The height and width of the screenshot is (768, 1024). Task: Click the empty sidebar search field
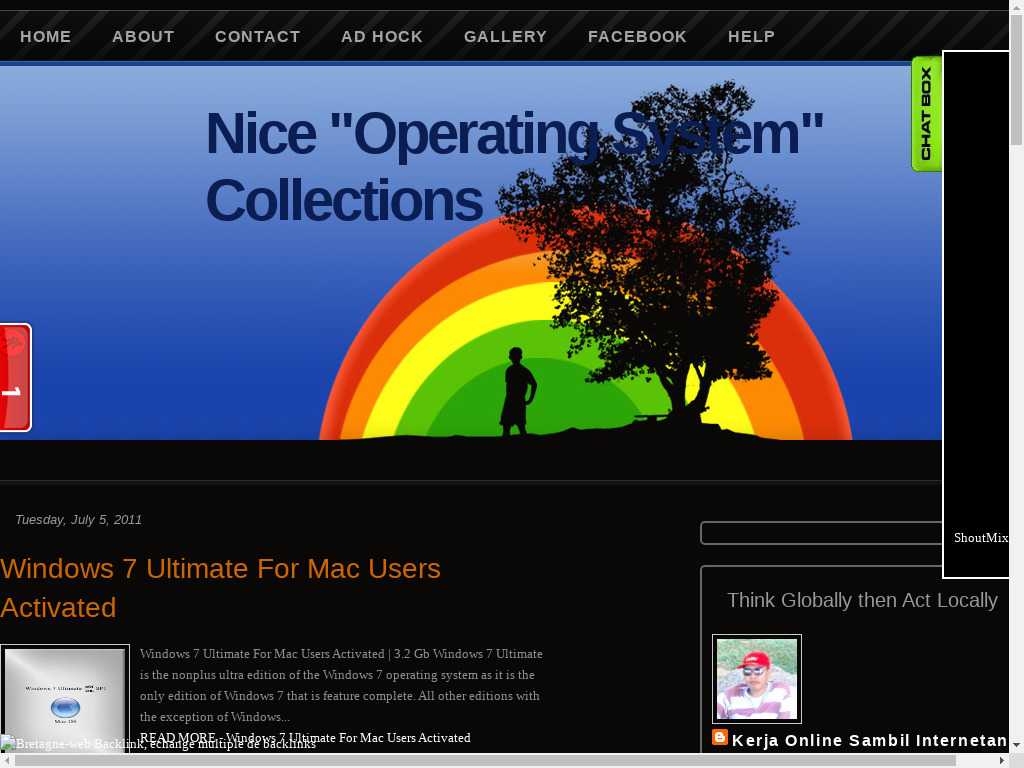[821, 533]
